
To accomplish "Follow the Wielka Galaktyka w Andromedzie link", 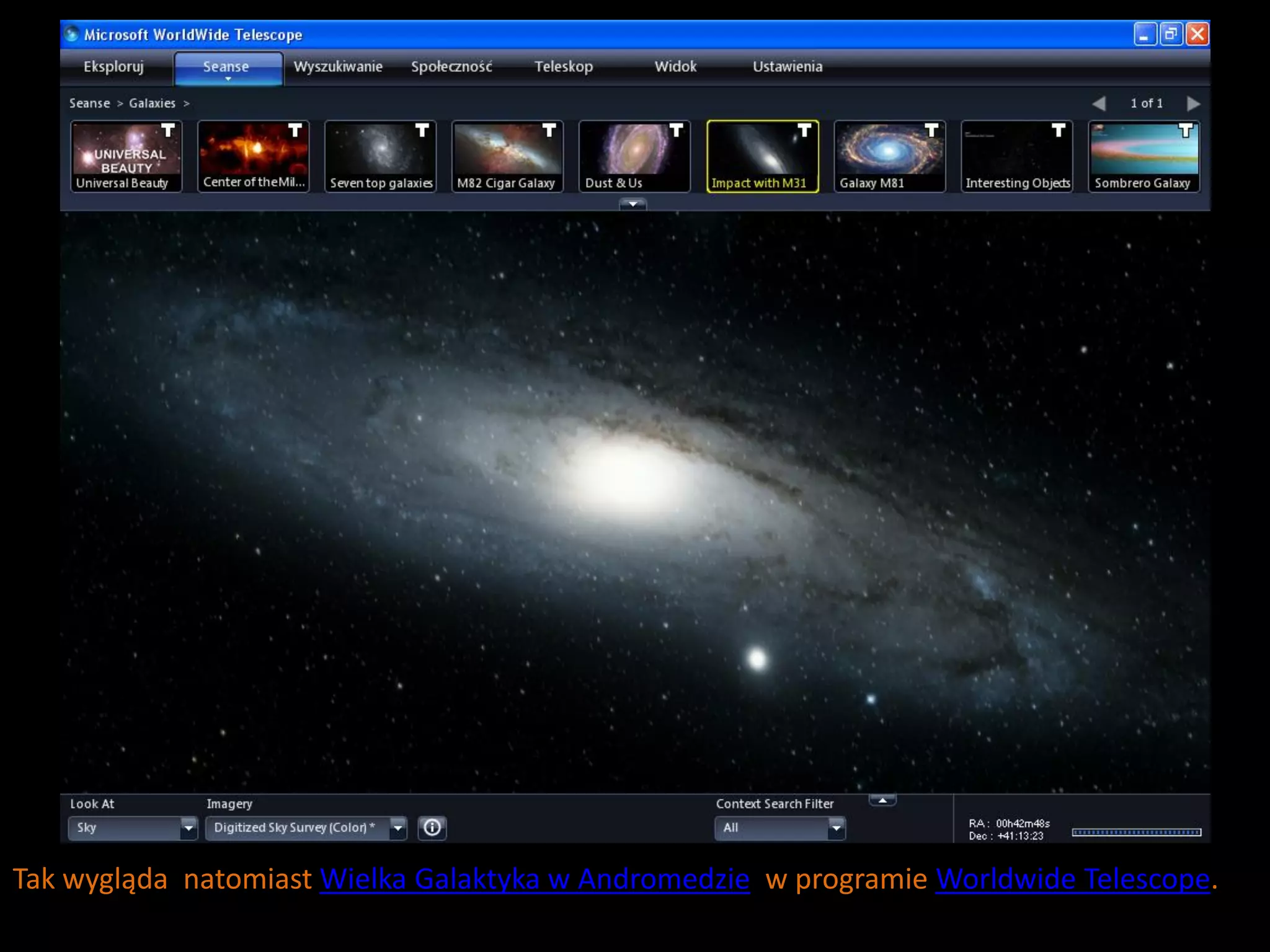I will [535, 879].
